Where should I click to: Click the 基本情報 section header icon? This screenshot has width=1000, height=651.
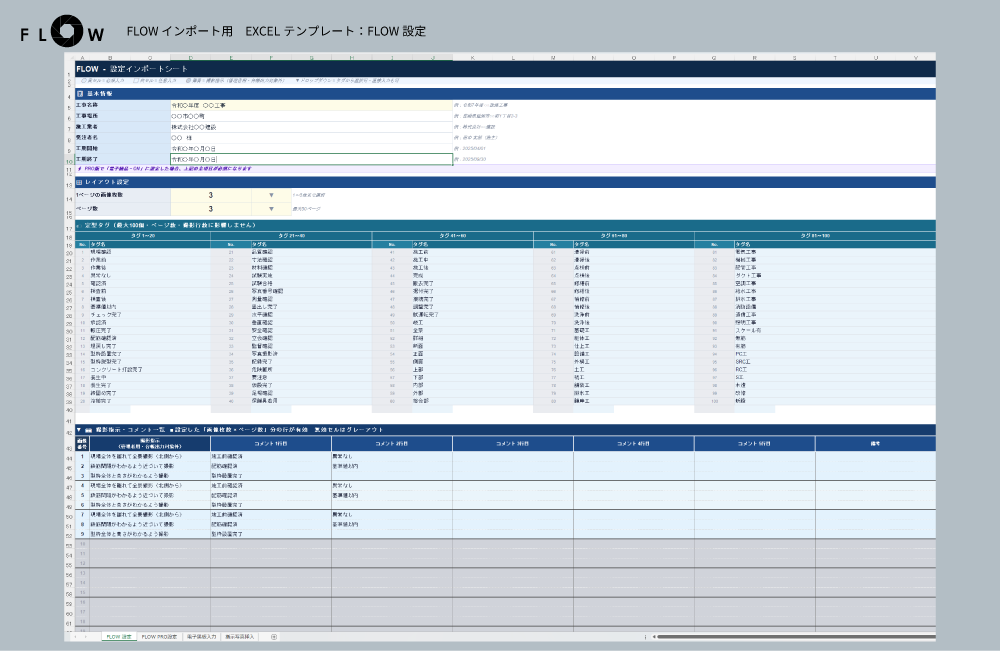point(80,94)
